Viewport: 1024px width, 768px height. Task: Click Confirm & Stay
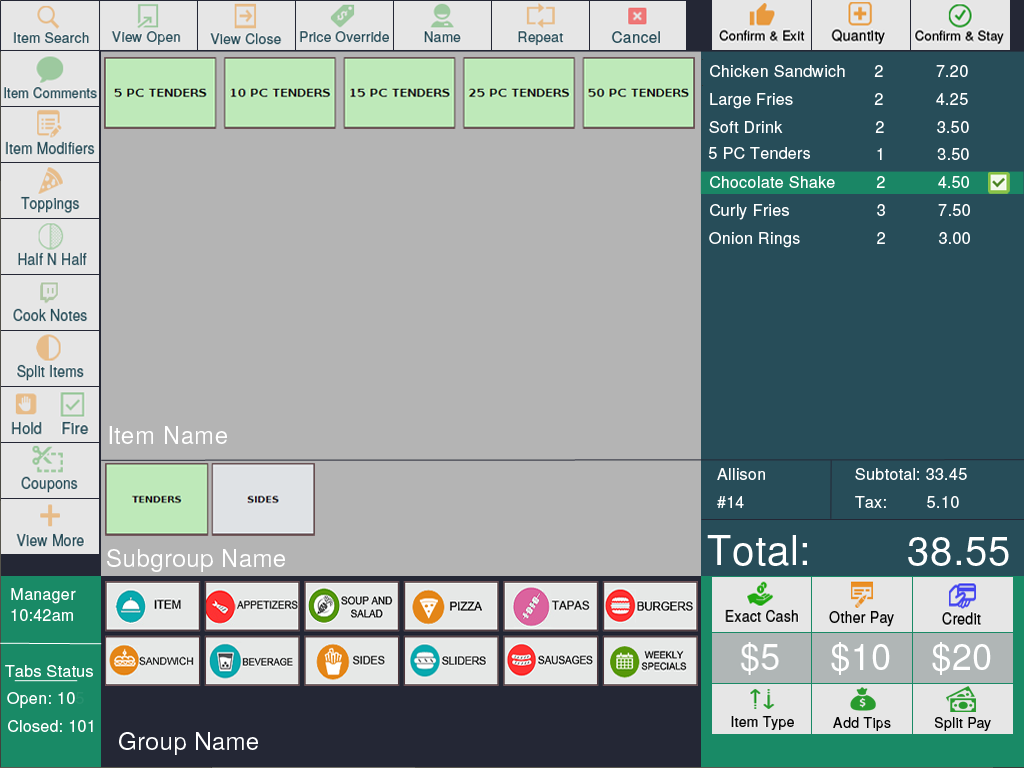(960, 25)
